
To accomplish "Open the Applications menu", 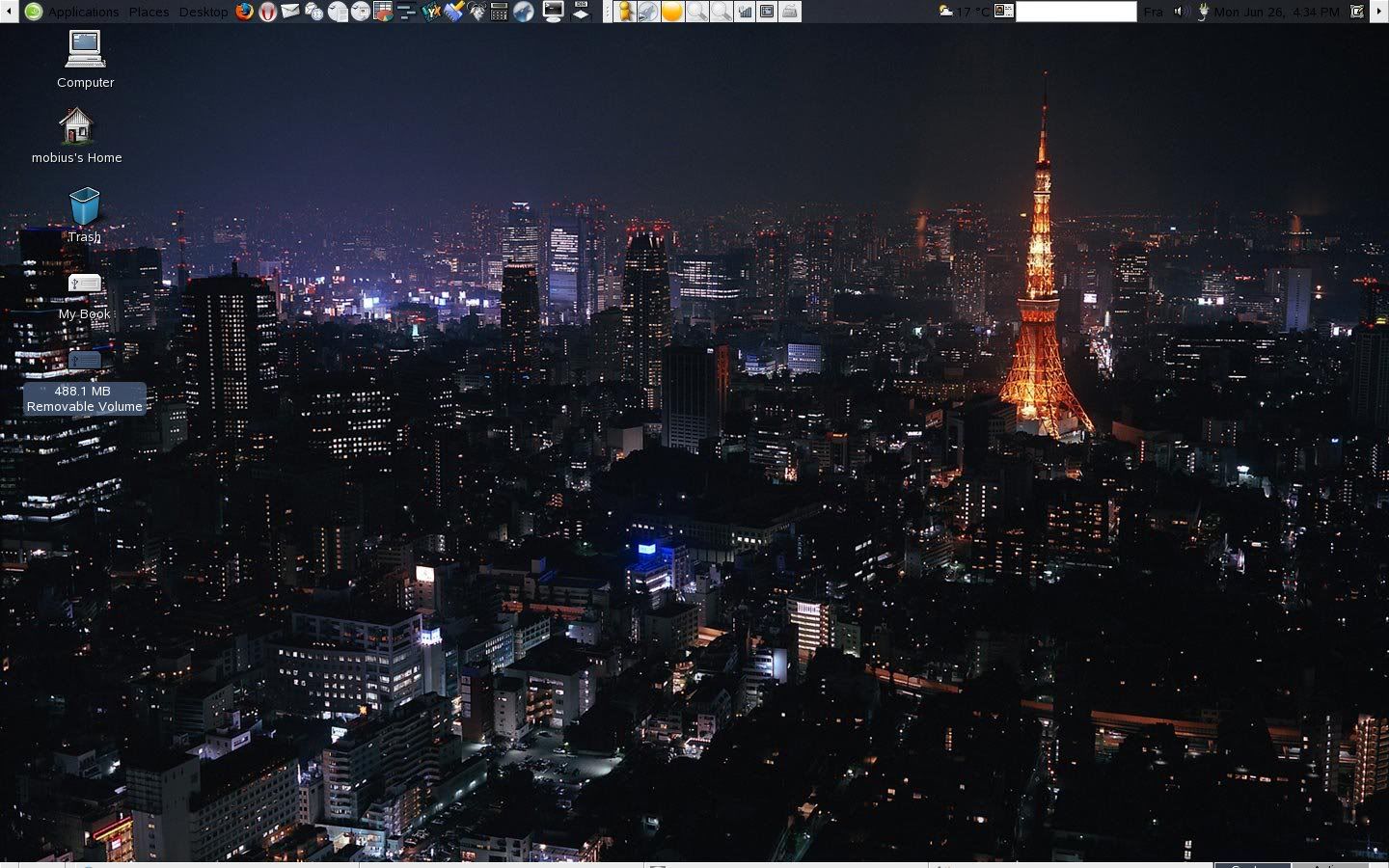I will (83, 12).
